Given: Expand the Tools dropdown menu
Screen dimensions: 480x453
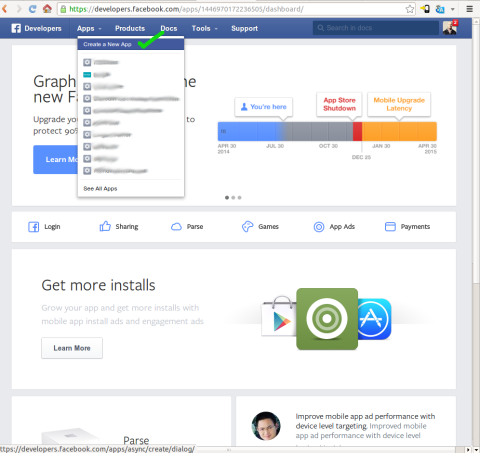Looking at the screenshot, I should click(204, 29).
